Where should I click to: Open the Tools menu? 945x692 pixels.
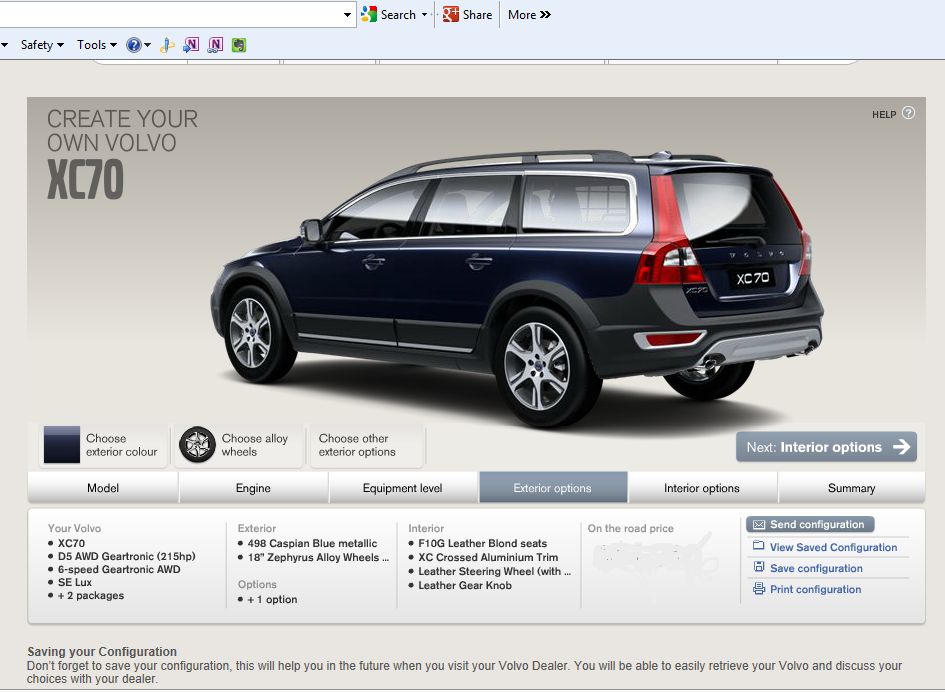tap(96, 45)
